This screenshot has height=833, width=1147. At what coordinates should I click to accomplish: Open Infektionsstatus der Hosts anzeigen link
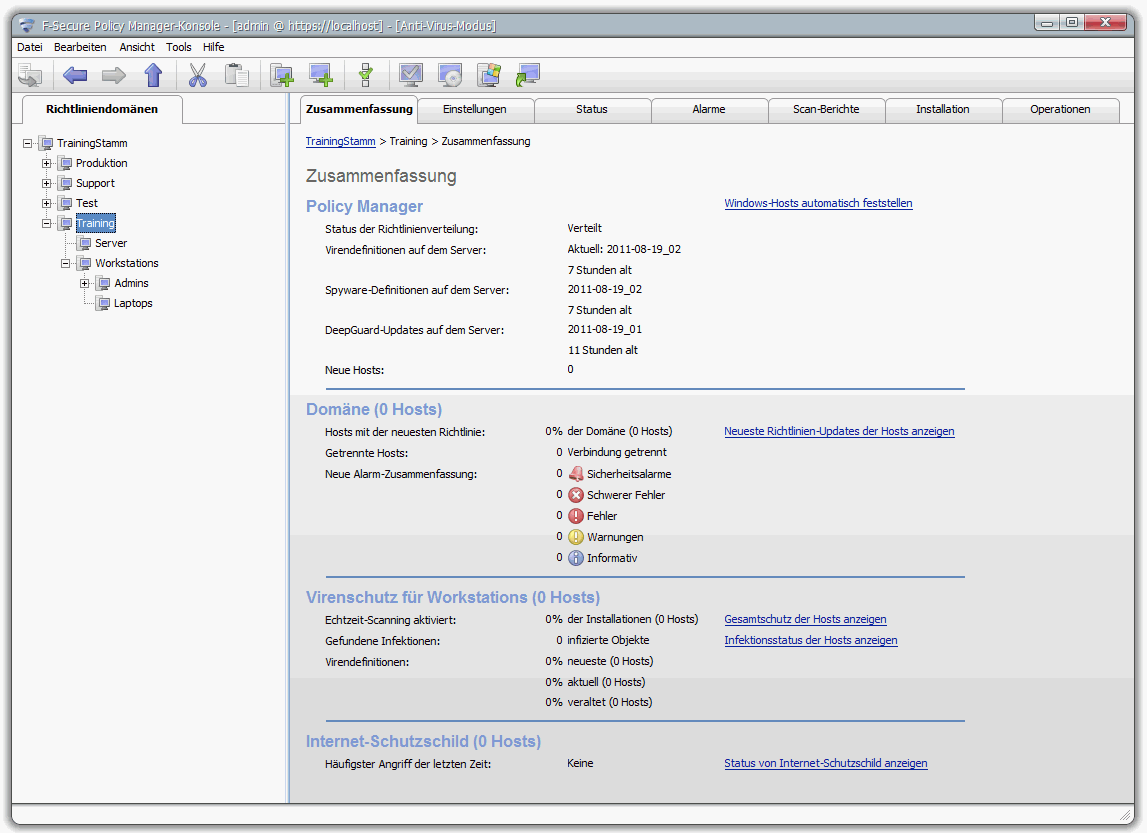coord(811,641)
